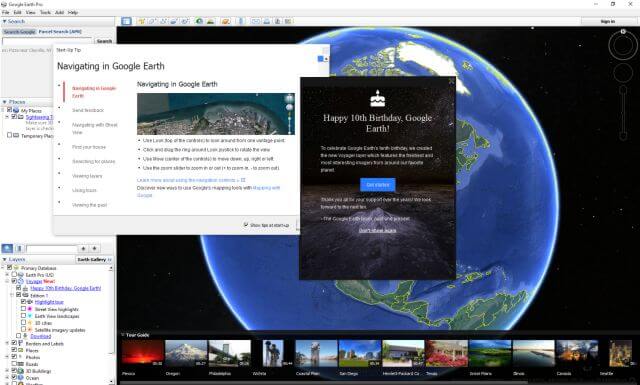
Task: Hide the sidebar using the toolbar icon
Action: [127, 21]
